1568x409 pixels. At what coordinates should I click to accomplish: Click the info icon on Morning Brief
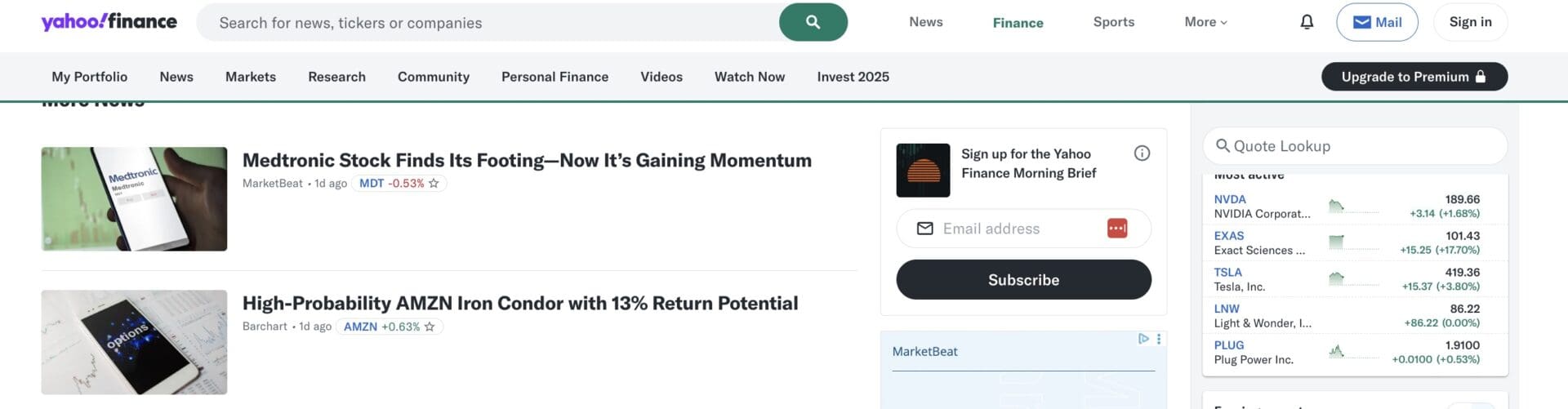click(x=1142, y=153)
